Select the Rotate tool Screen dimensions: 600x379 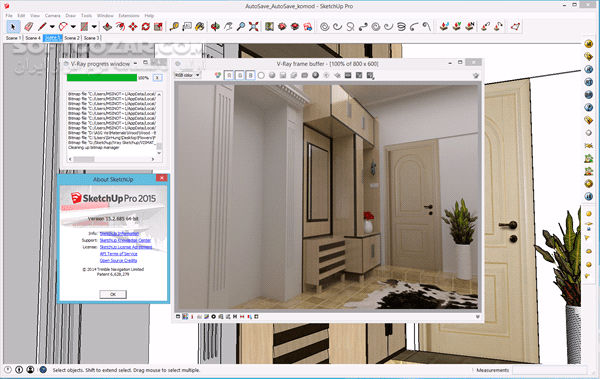pos(145,27)
